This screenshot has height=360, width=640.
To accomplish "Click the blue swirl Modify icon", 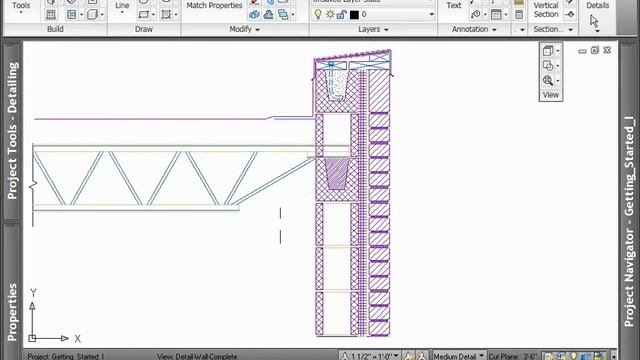I will [x=254, y=15].
